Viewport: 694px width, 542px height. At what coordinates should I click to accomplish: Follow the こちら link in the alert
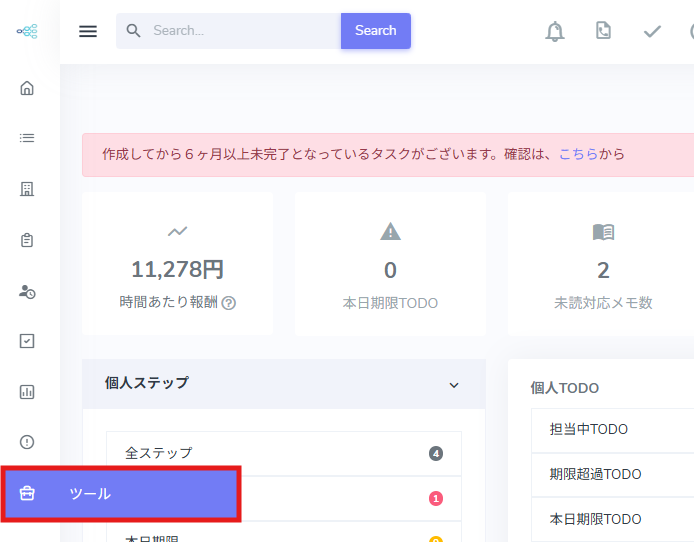578,154
